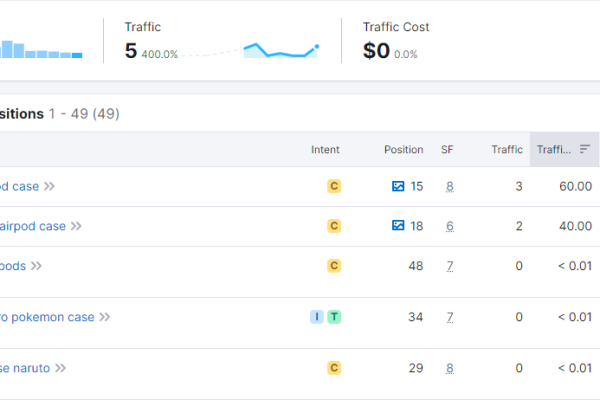Click the image SERP feature icon beside position 15

pyautogui.click(x=398, y=186)
